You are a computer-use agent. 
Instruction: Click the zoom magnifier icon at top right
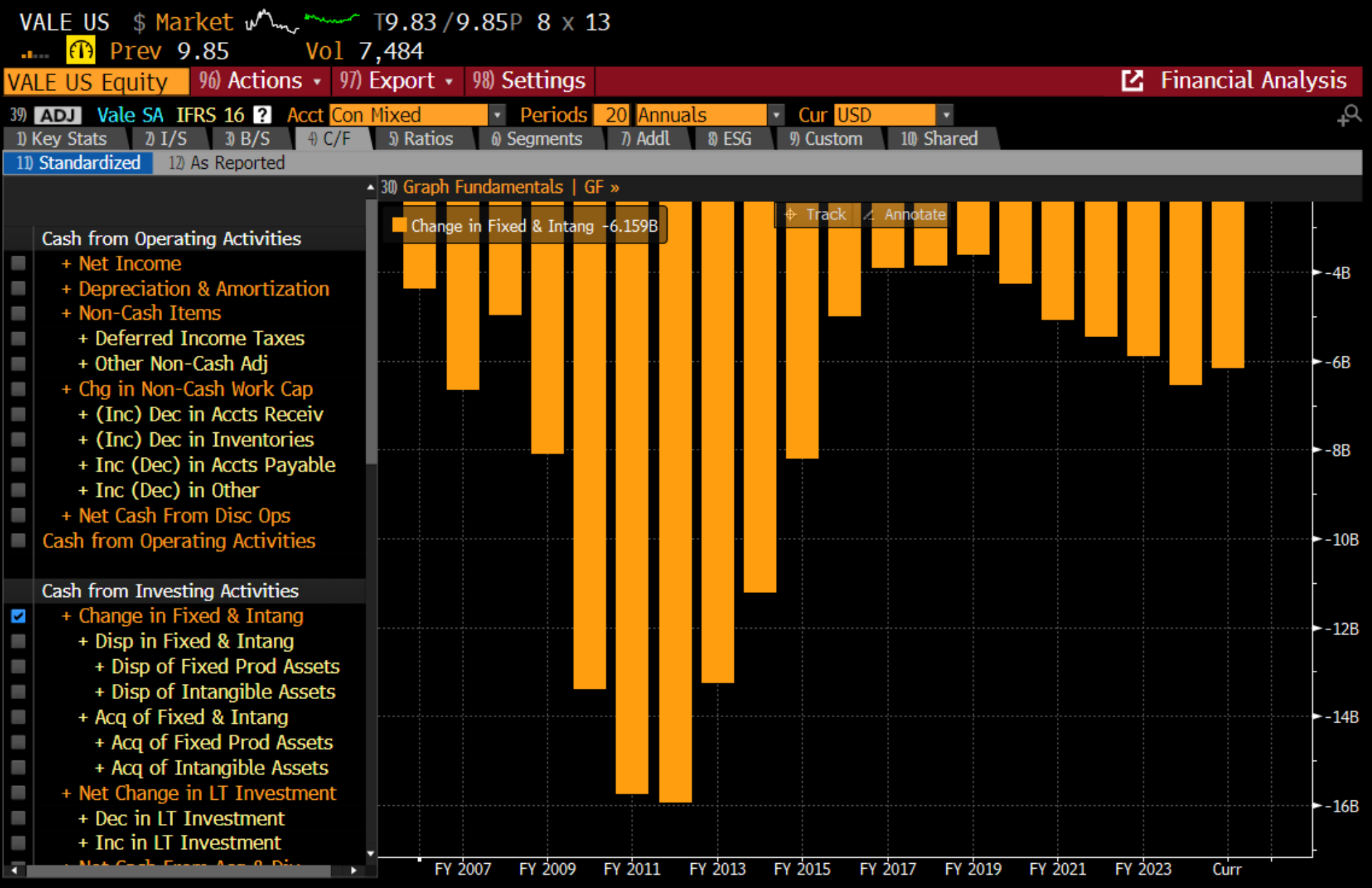click(1349, 115)
